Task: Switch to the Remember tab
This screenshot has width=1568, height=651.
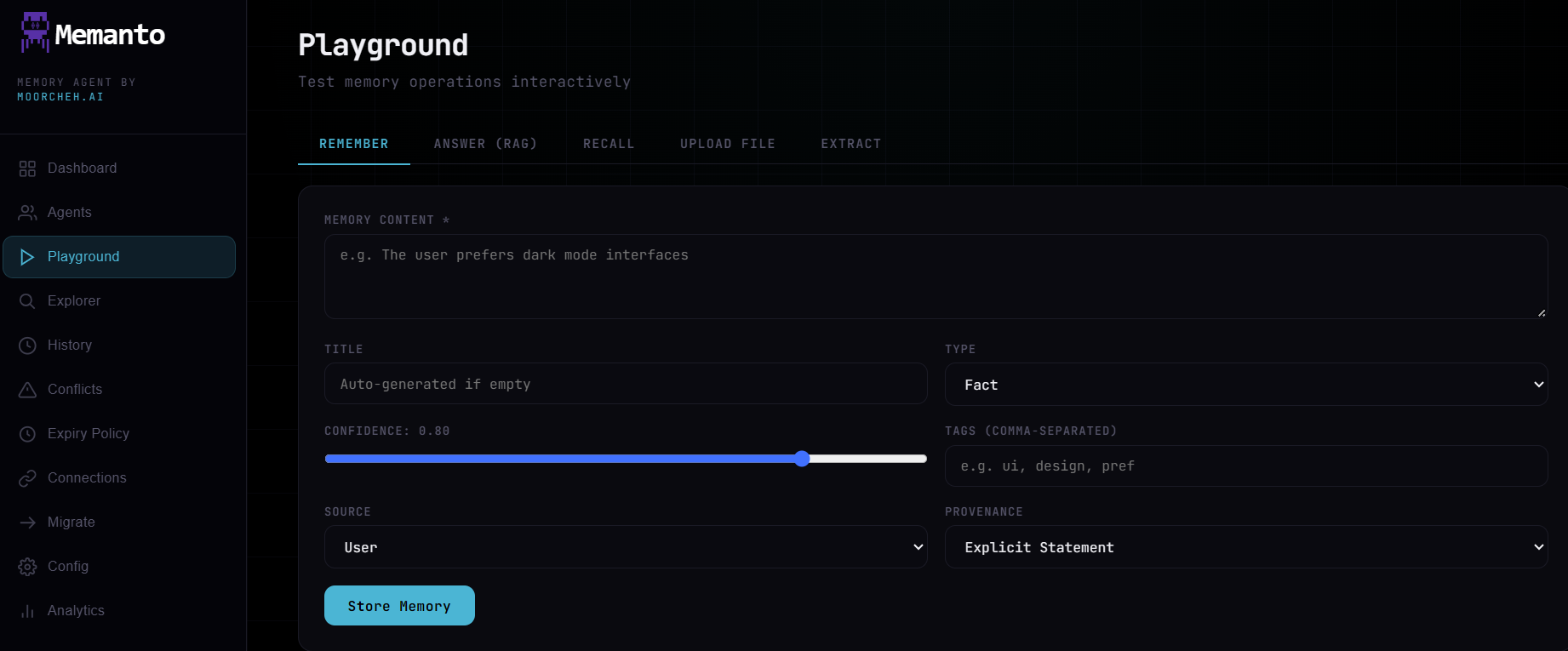Action: (354, 144)
